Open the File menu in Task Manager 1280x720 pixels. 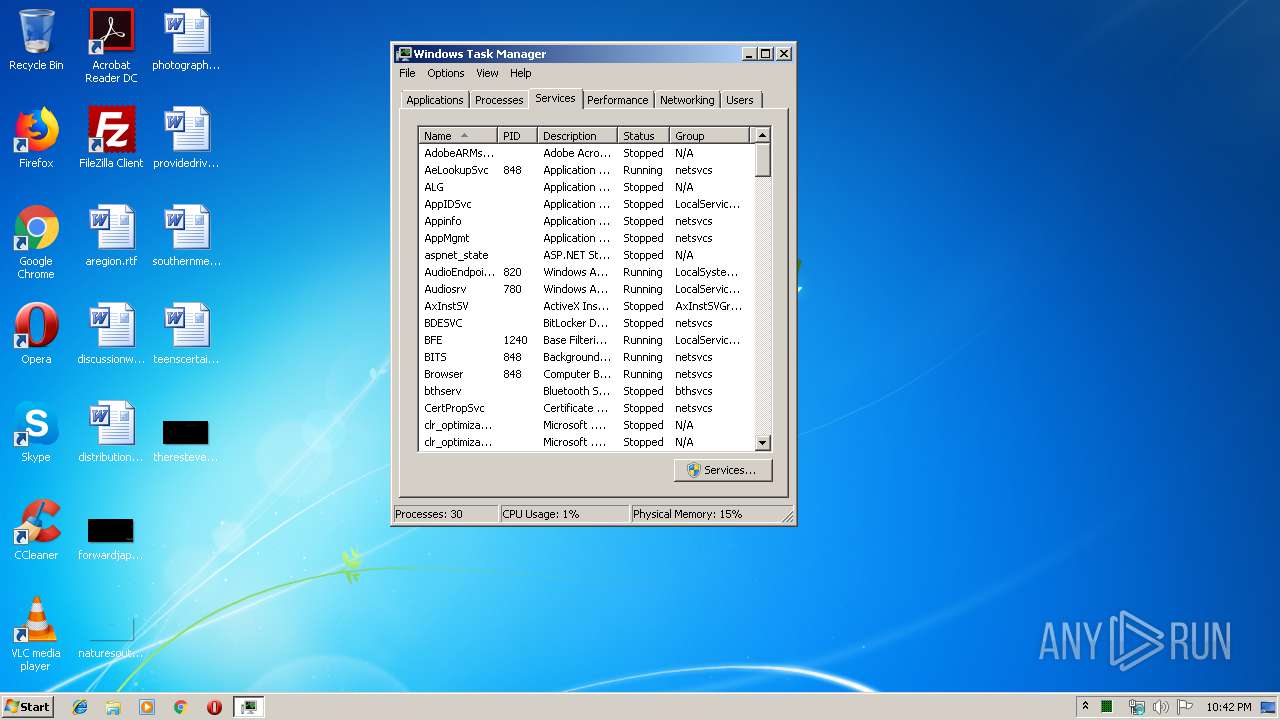point(407,73)
